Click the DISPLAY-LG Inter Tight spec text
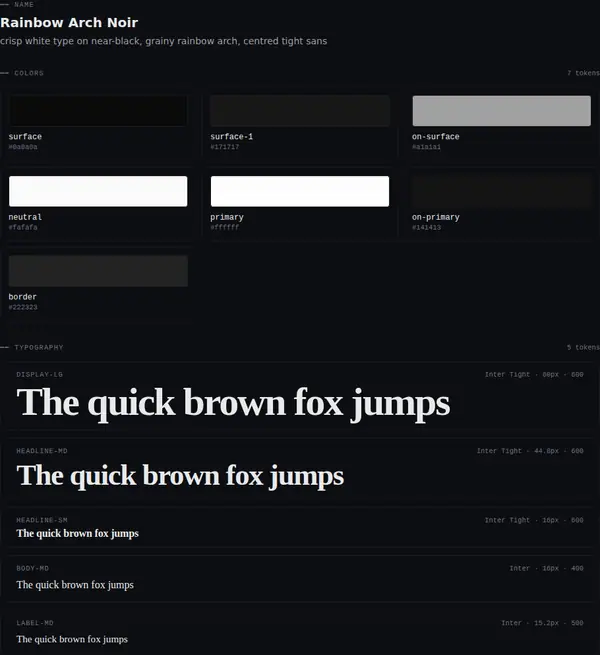Viewport: 600px width, 655px height. point(534,375)
